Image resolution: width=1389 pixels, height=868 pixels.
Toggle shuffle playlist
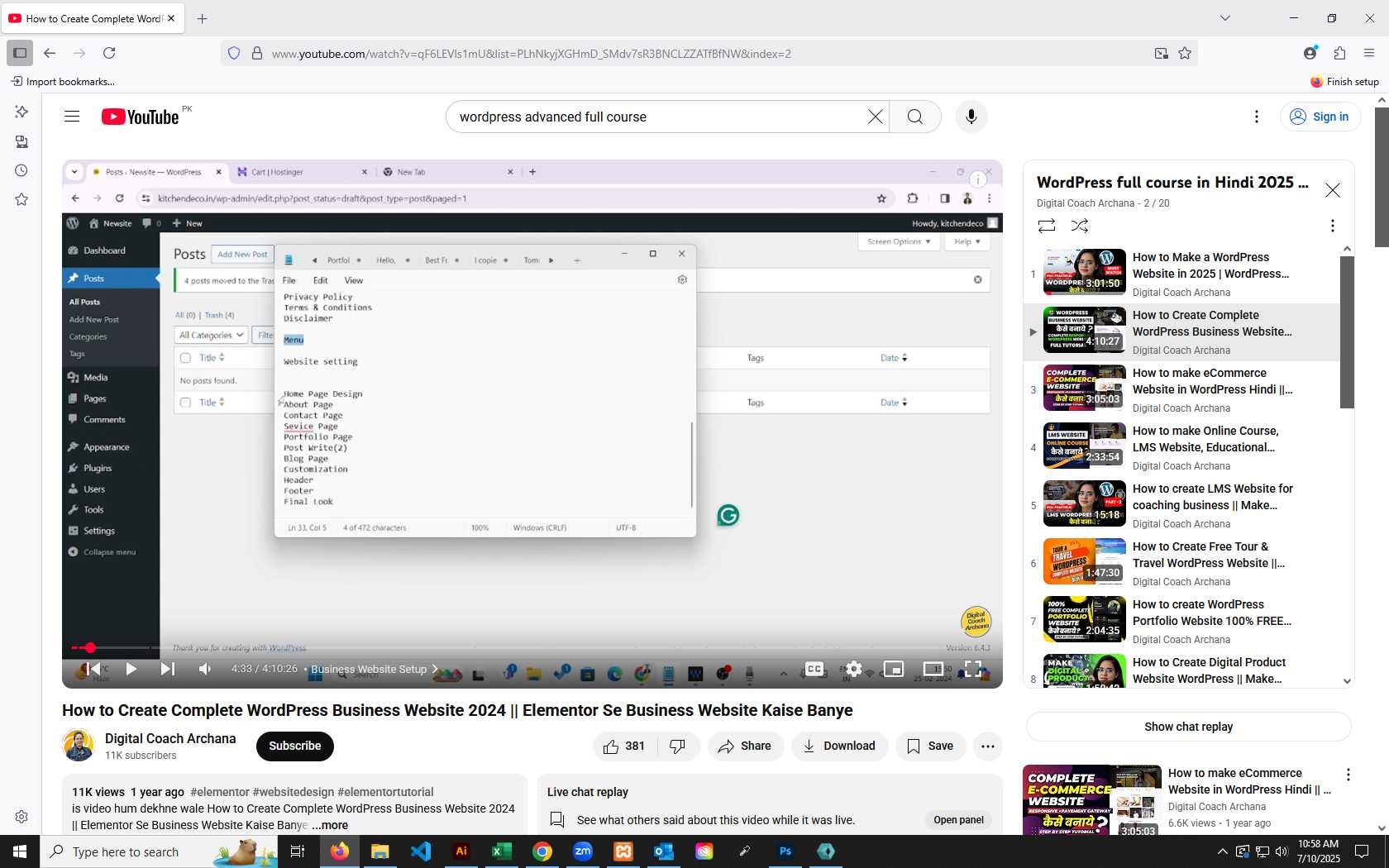point(1080,226)
